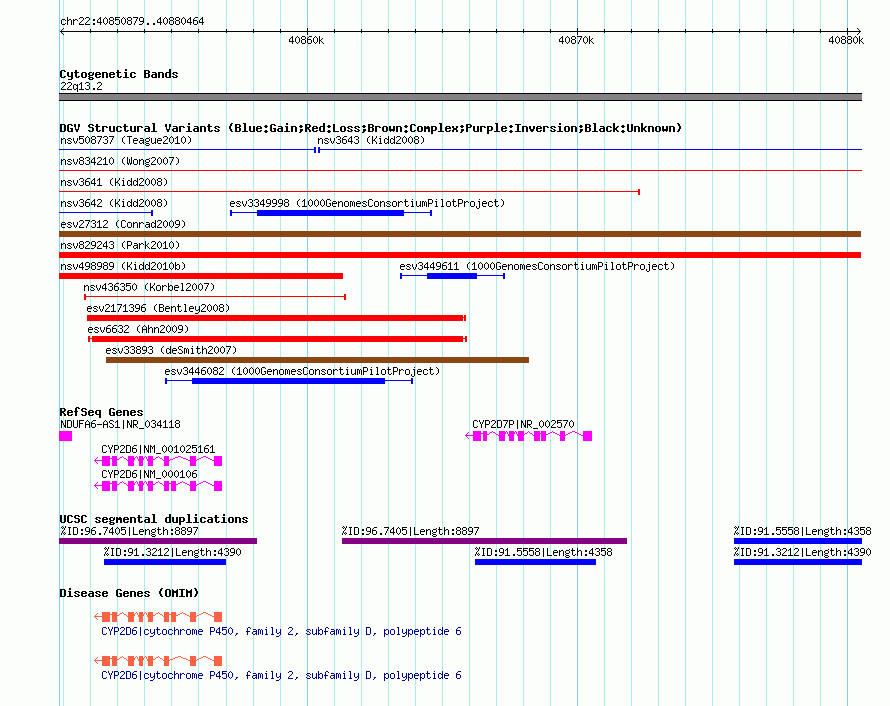Image resolution: width=890 pixels, height=706 pixels.
Task: Click the esv6632 (Ahn2009) red loss bar
Action: click(x=278, y=339)
